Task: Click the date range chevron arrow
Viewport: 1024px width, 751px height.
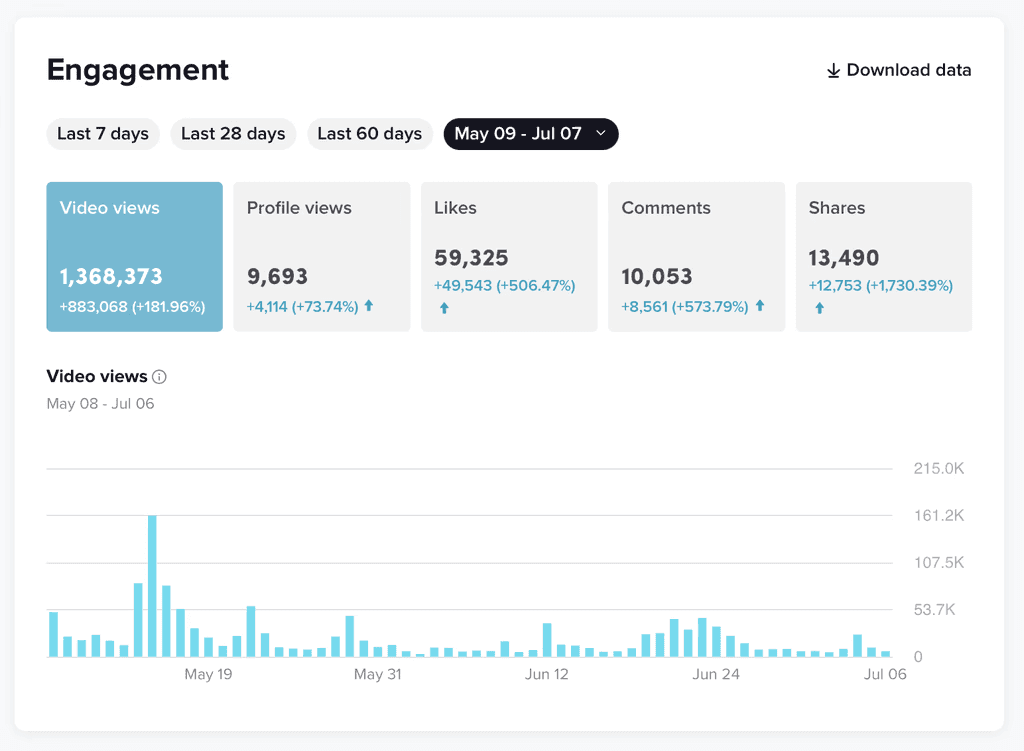Action: (601, 133)
